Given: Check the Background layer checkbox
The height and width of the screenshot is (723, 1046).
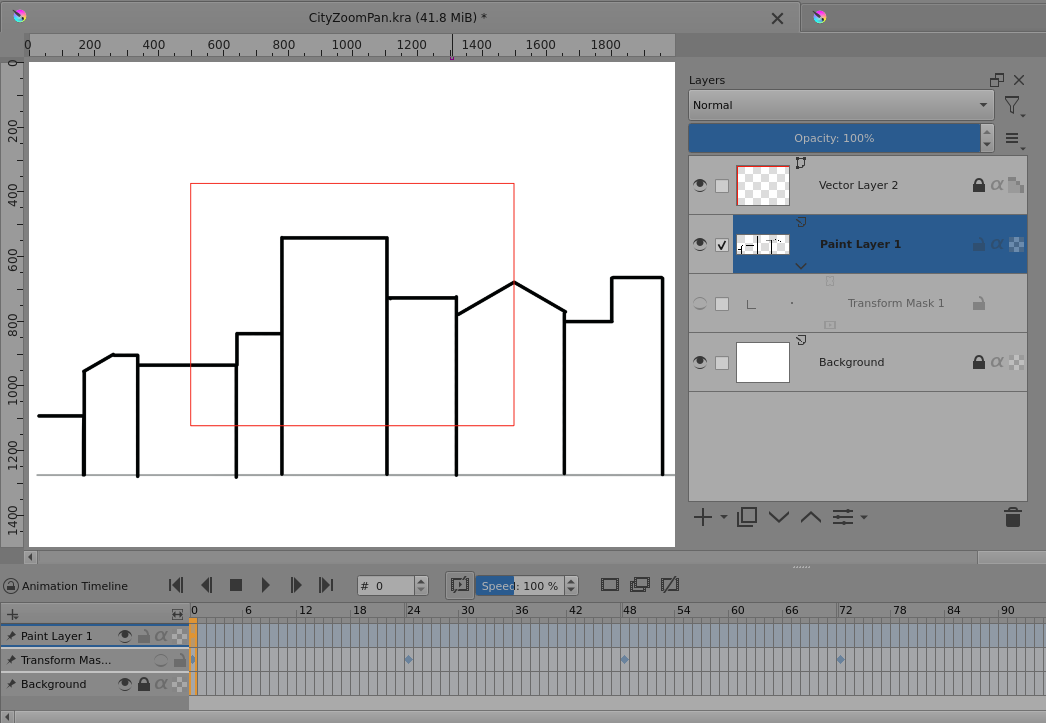Looking at the screenshot, I should (722, 363).
